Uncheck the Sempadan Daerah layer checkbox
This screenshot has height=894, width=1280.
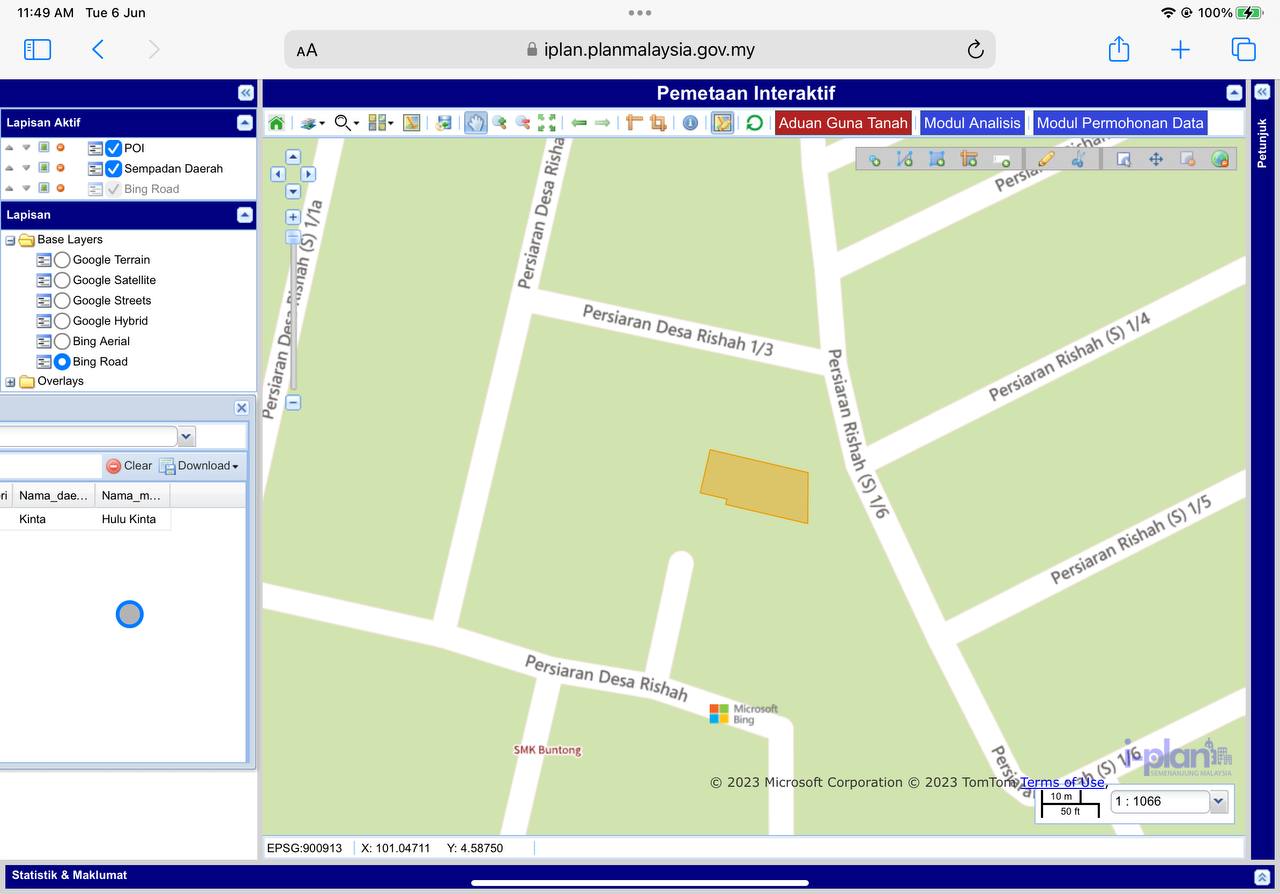tap(114, 169)
